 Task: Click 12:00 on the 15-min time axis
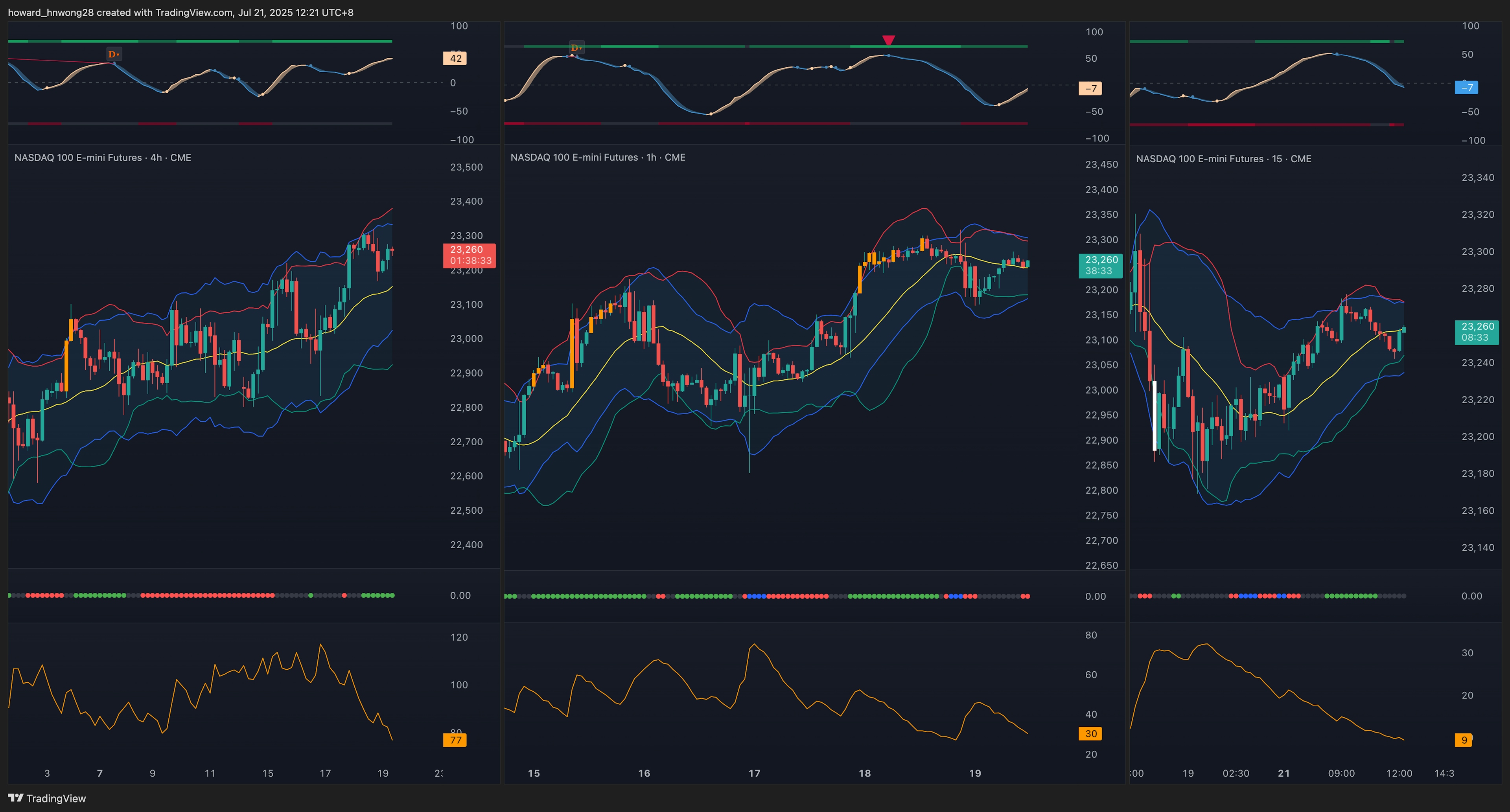pos(1399,773)
